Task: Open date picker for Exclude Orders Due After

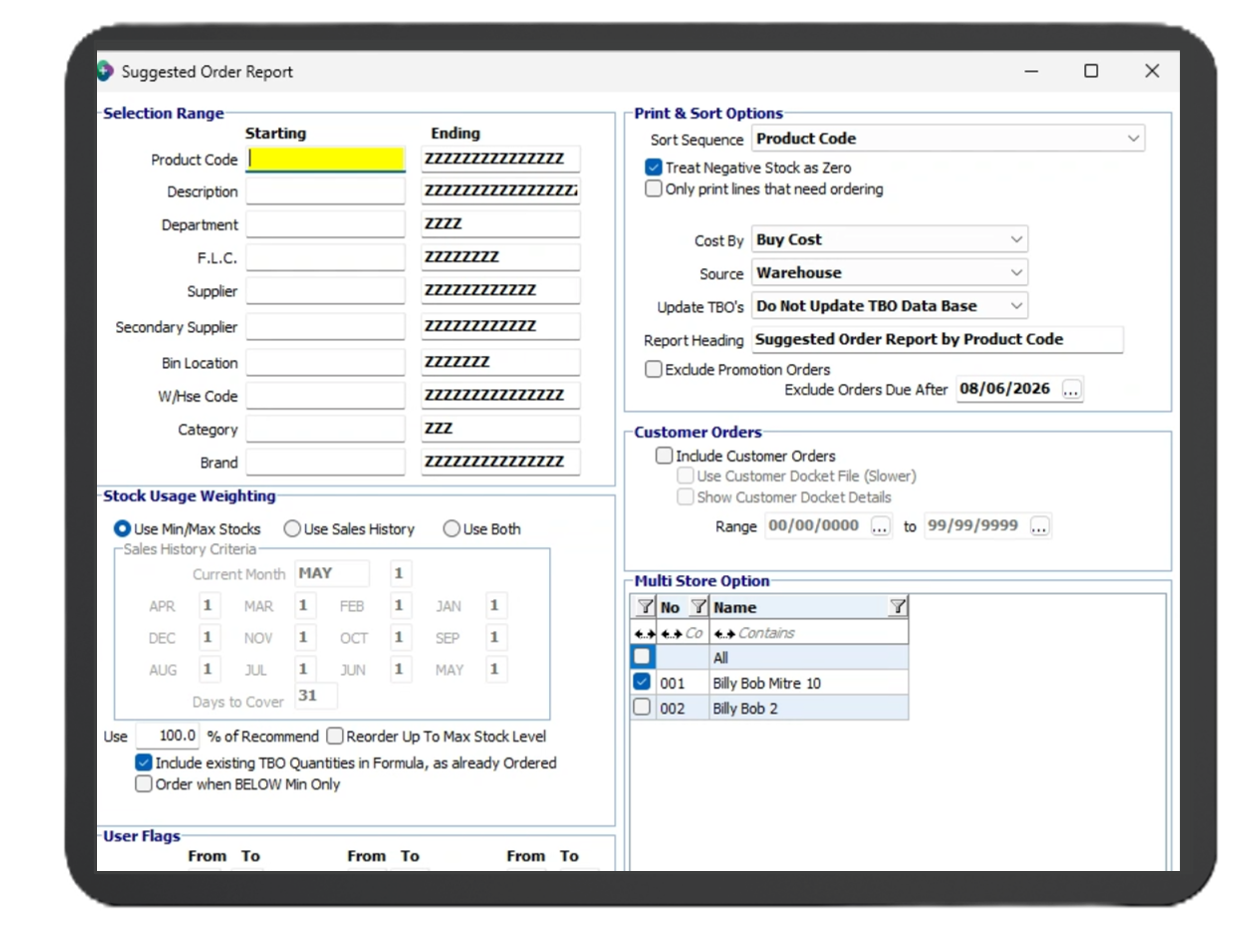Action: click(x=1072, y=390)
